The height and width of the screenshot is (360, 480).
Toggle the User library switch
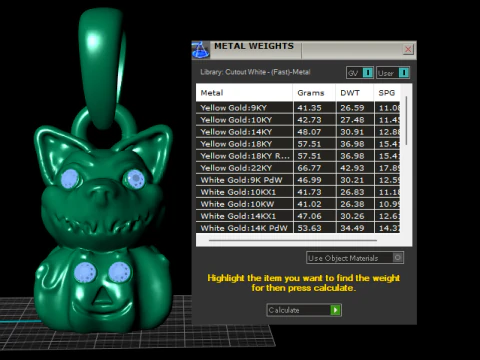(x=393, y=73)
